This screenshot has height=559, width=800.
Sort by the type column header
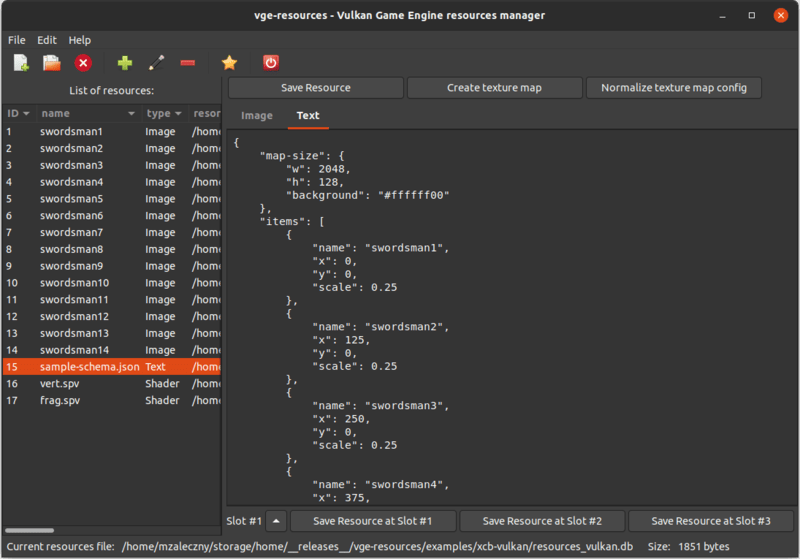(x=164, y=113)
